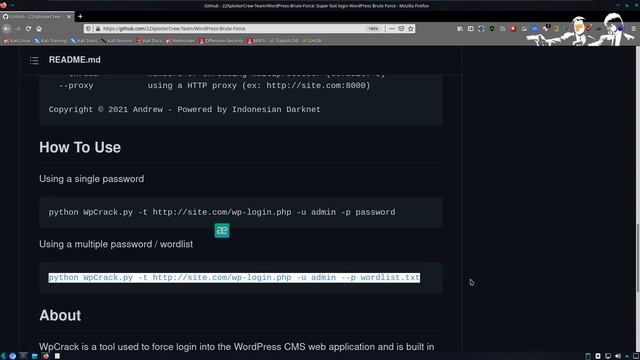Click the Firefox icon in the taskbar

46,356
